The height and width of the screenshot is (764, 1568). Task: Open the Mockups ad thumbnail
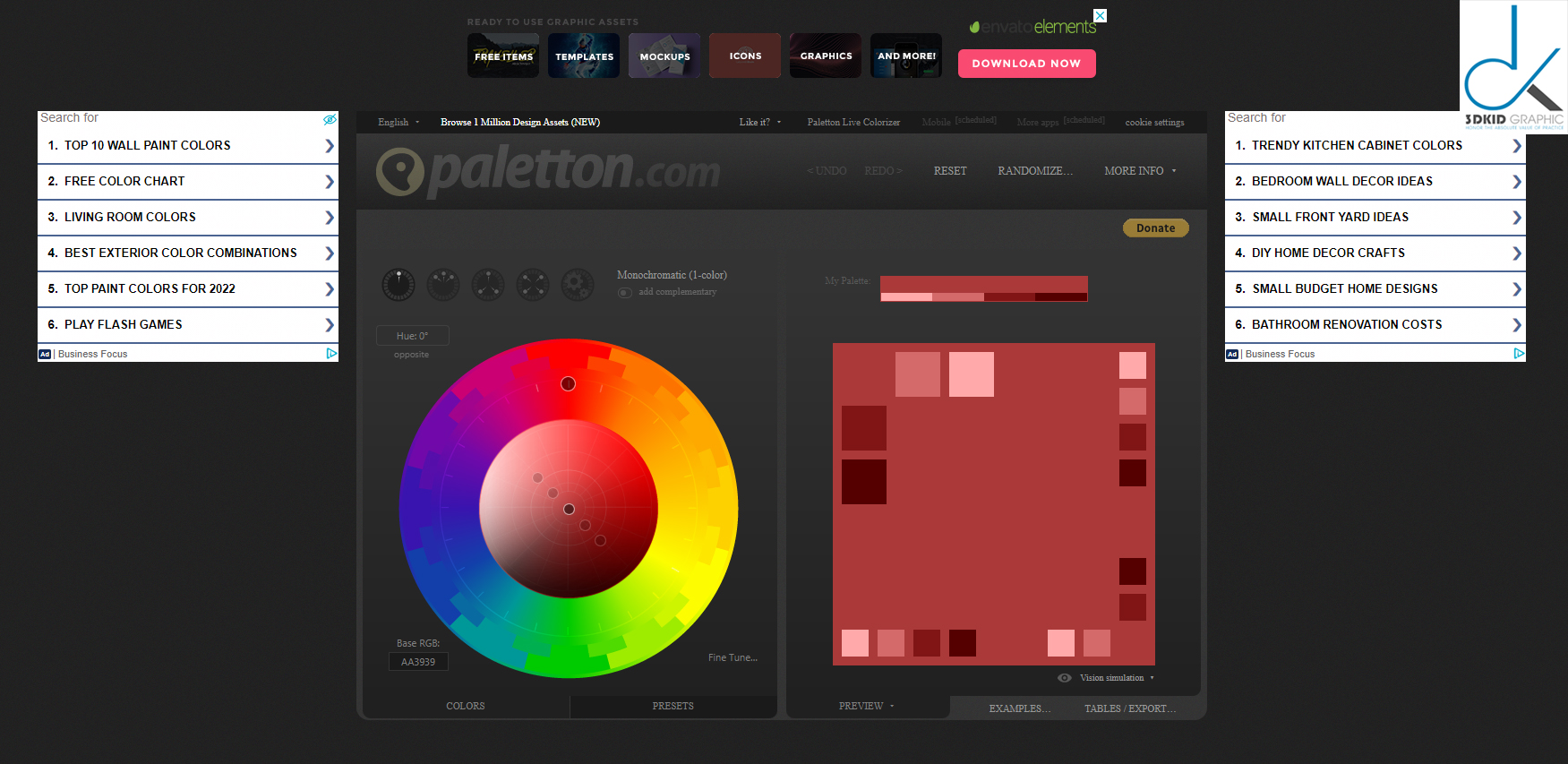[x=664, y=56]
